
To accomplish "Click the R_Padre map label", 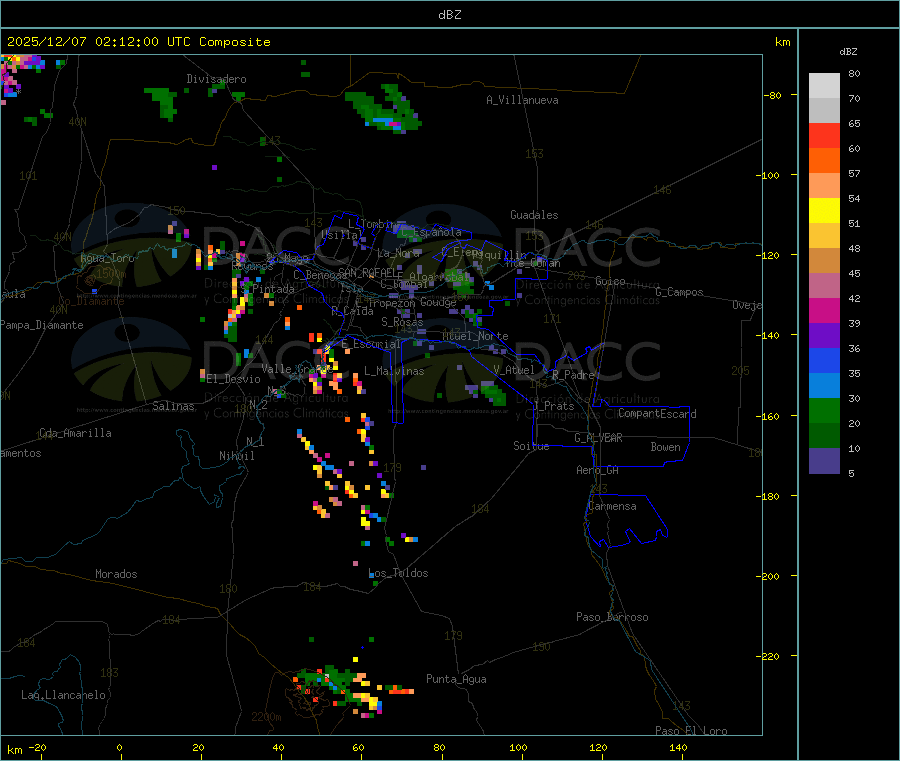I will pos(573,375).
